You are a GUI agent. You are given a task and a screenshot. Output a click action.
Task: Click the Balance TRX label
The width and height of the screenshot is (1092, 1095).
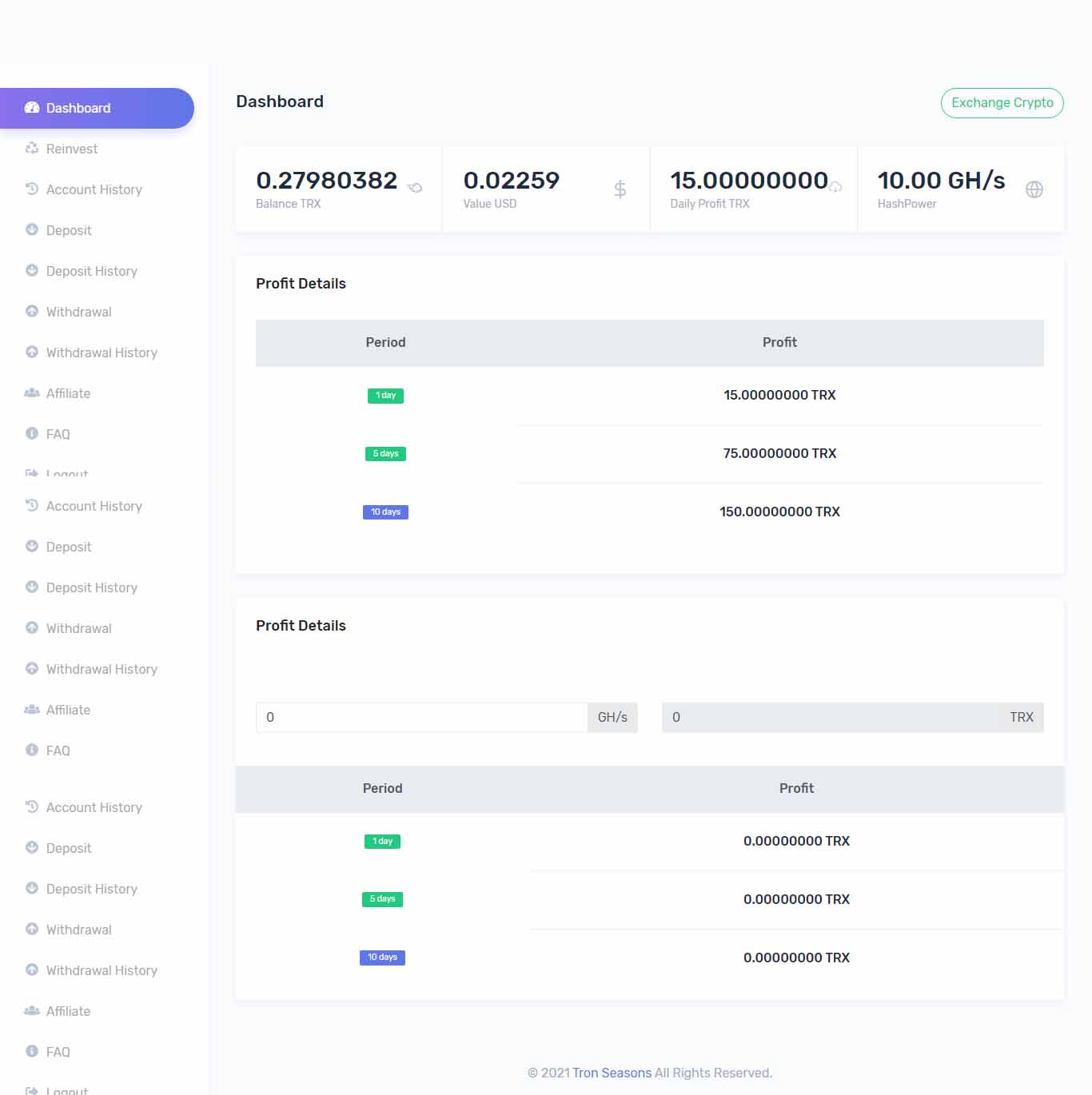click(288, 204)
